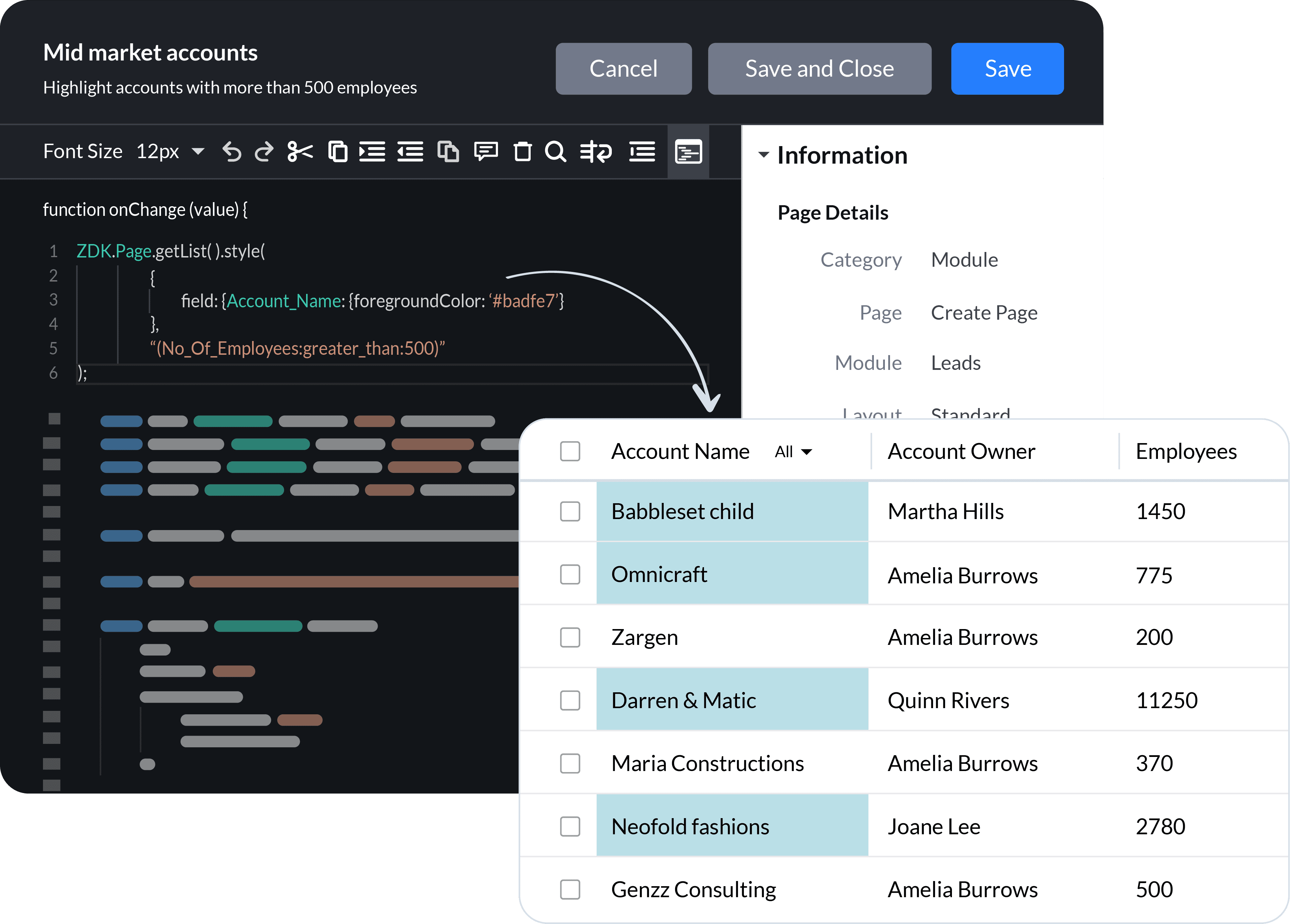
Task: Click the Employees column header
Action: (1186, 451)
